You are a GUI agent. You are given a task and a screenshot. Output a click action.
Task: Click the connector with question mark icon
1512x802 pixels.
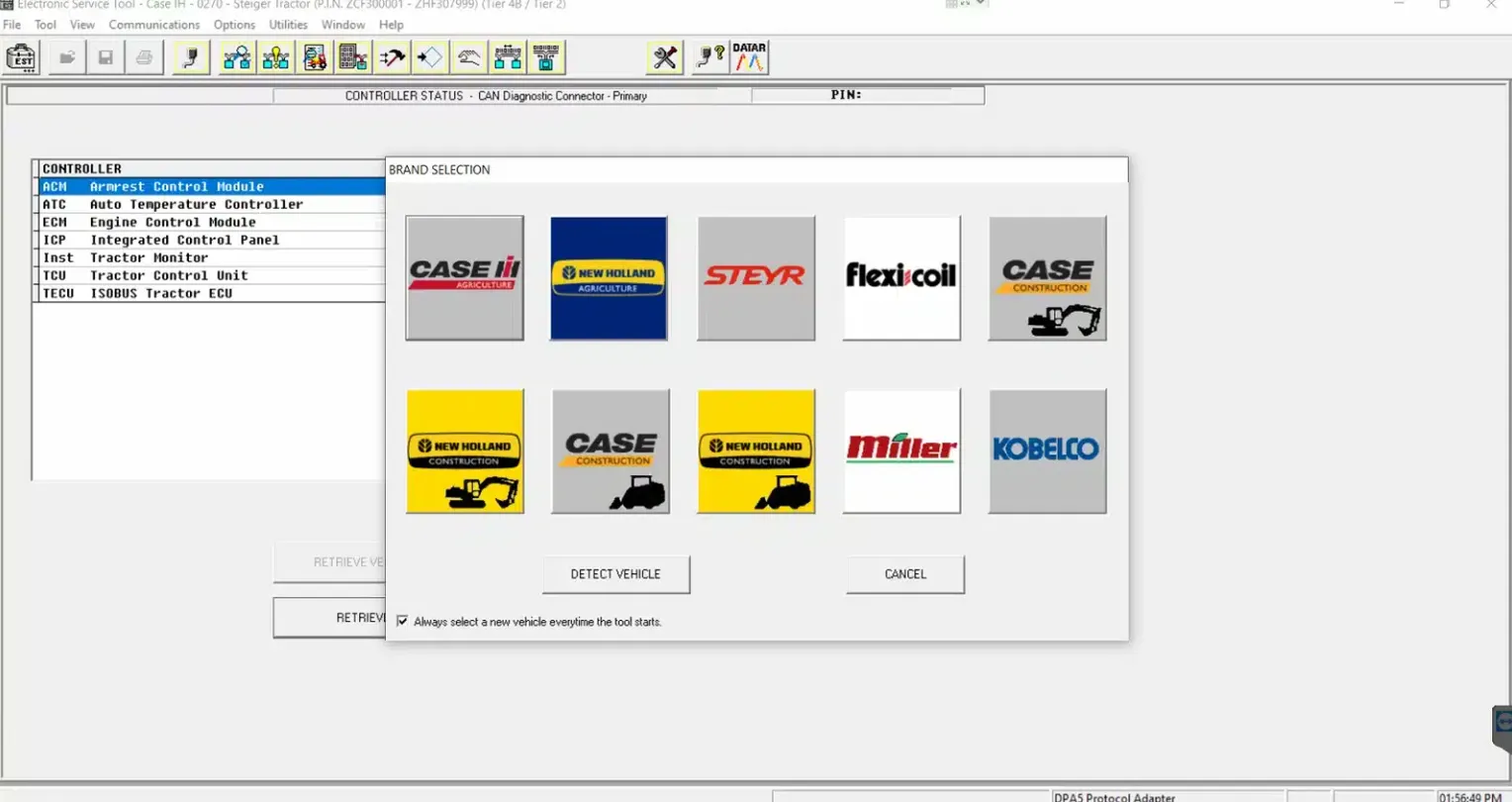pos(709,57)
